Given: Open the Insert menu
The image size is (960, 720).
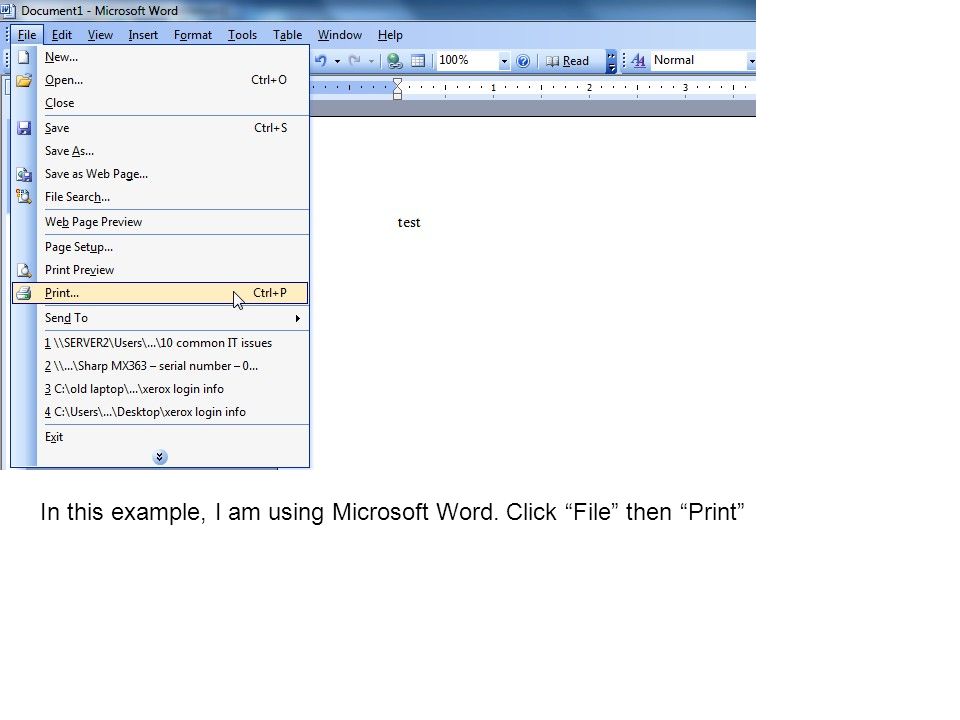Looking at the screenshot, I should coord(143,35).
